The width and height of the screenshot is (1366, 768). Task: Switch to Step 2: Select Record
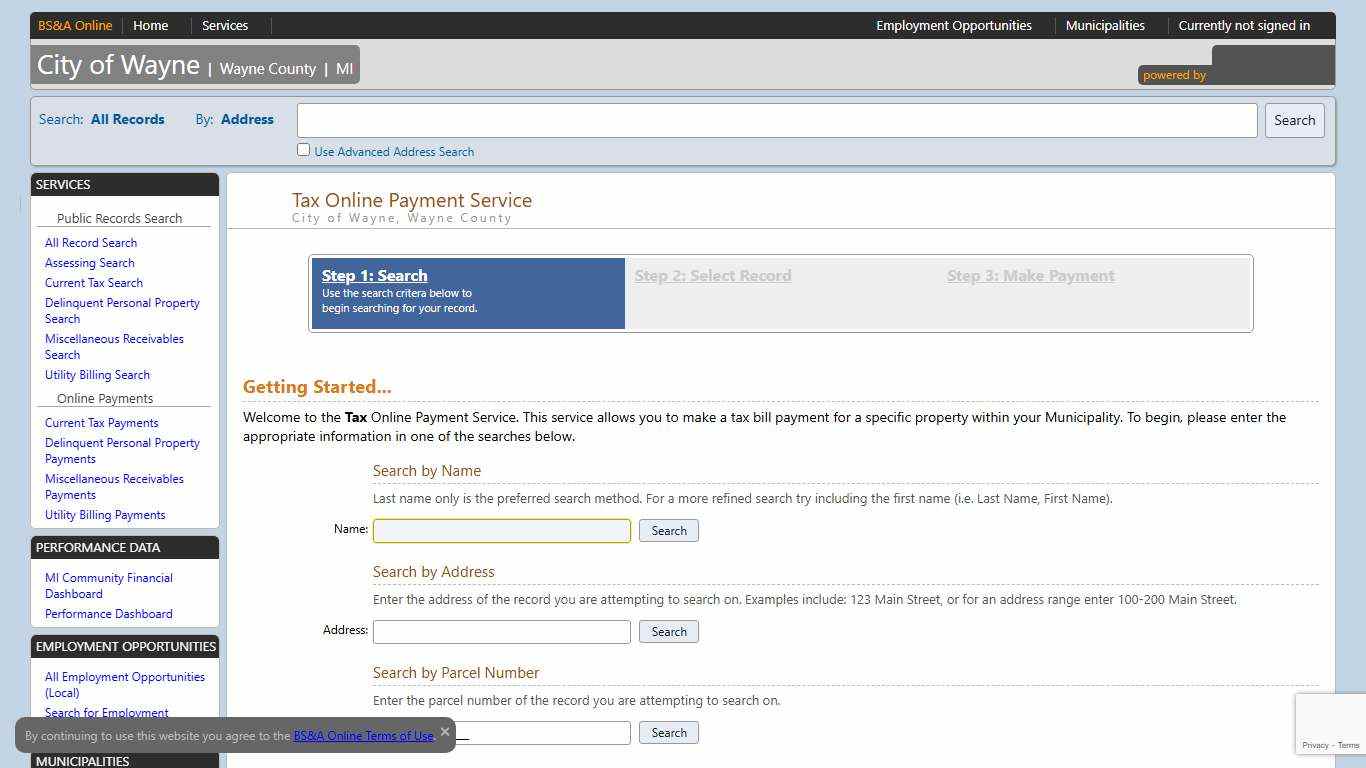pyautogui.click(x=713, y=276)
